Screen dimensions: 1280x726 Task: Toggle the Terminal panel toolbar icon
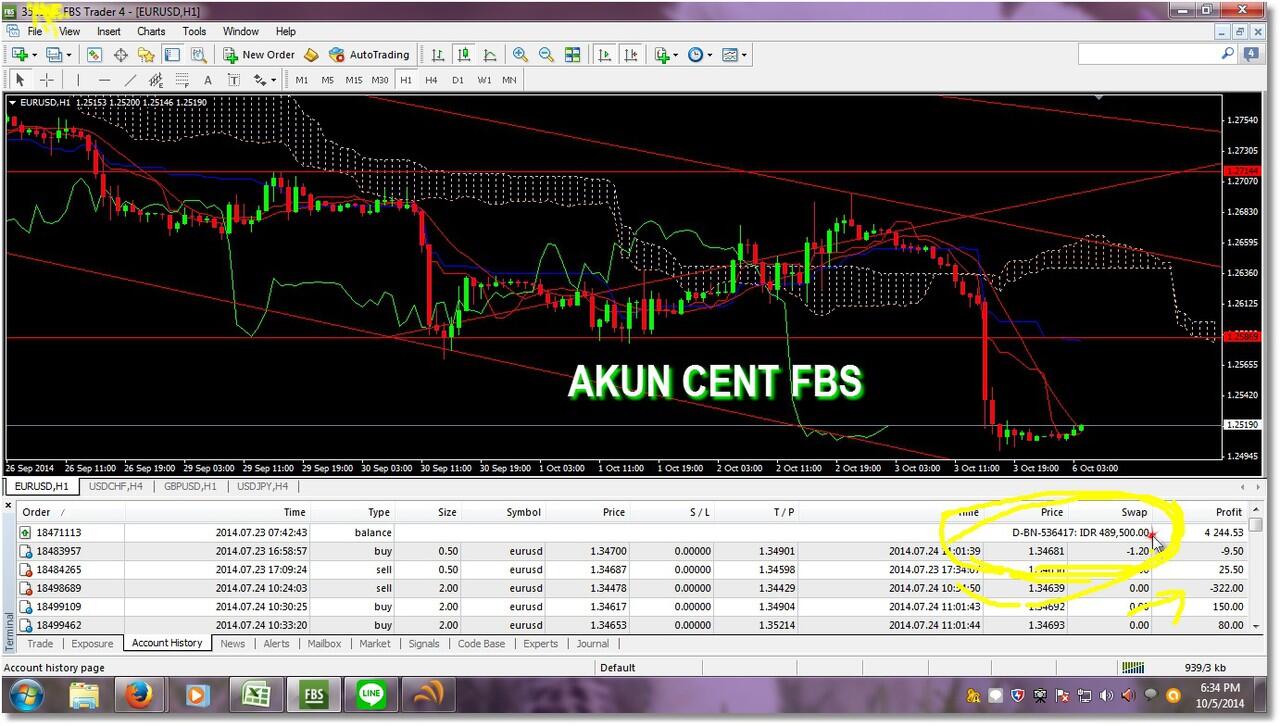(x=172, y=55)
